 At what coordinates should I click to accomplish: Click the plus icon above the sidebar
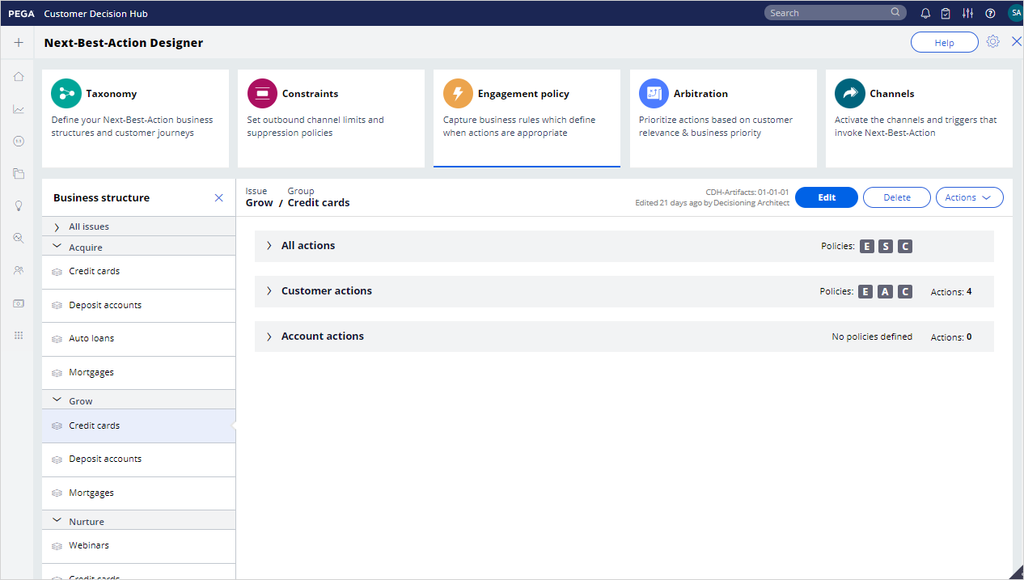pos(18,43)
